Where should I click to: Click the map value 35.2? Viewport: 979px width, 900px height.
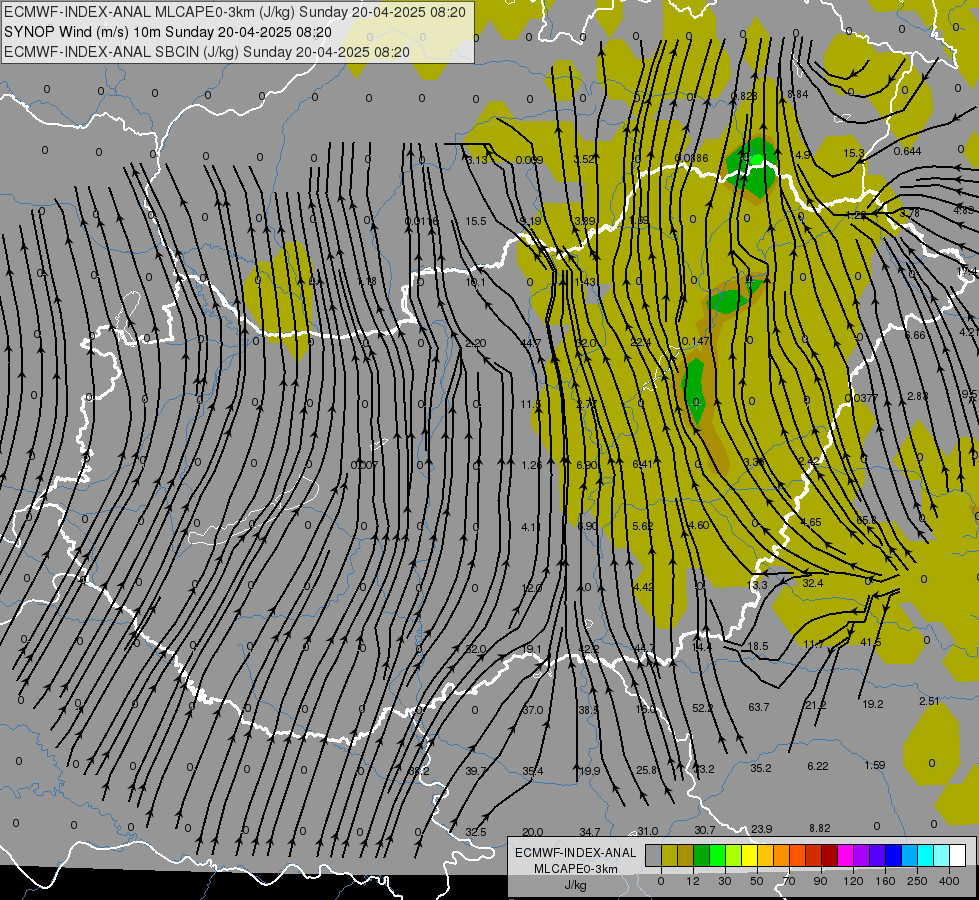(x=760, y=768)
